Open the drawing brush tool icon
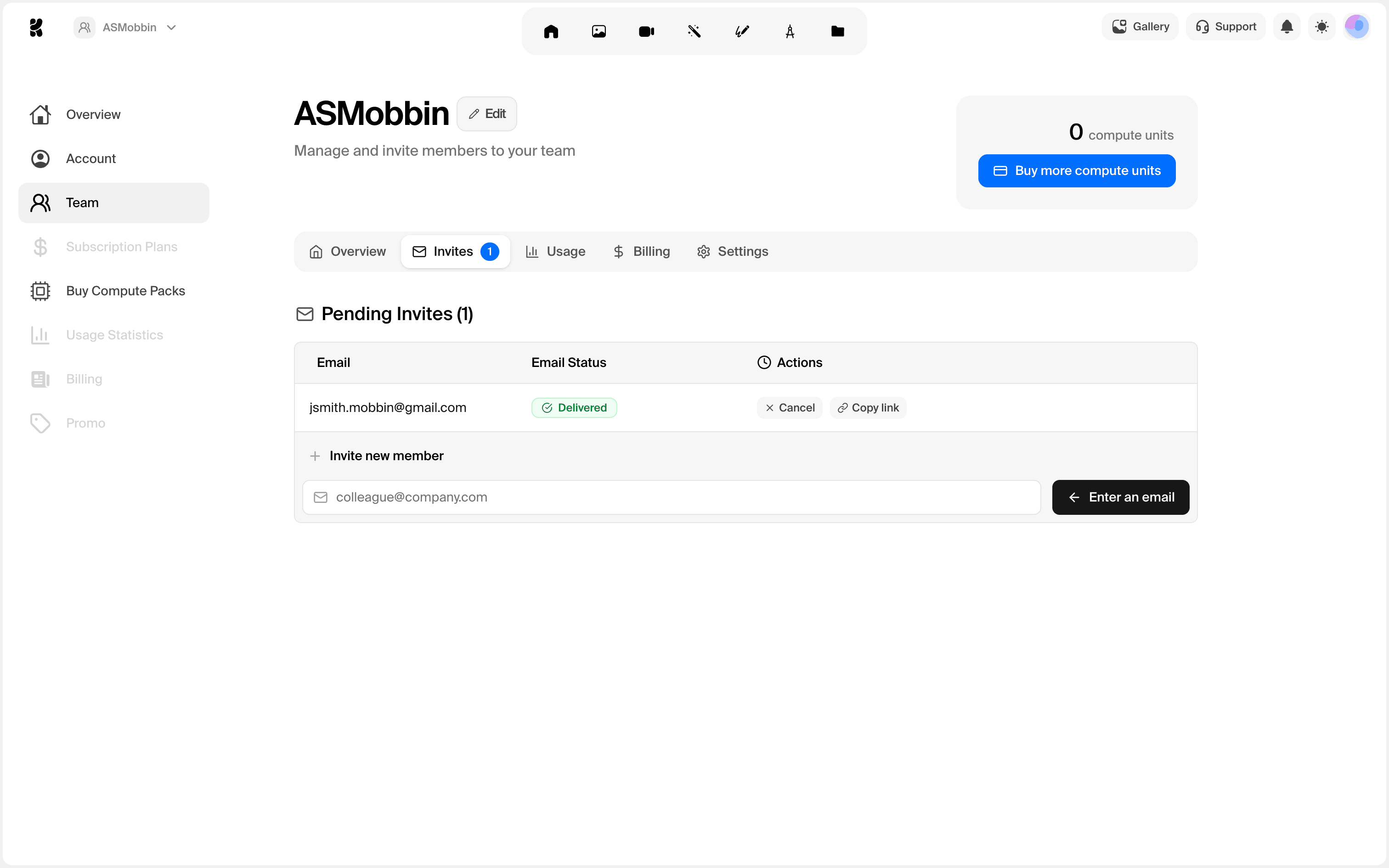Screen dimensions: 1389x868 (742, 32)
